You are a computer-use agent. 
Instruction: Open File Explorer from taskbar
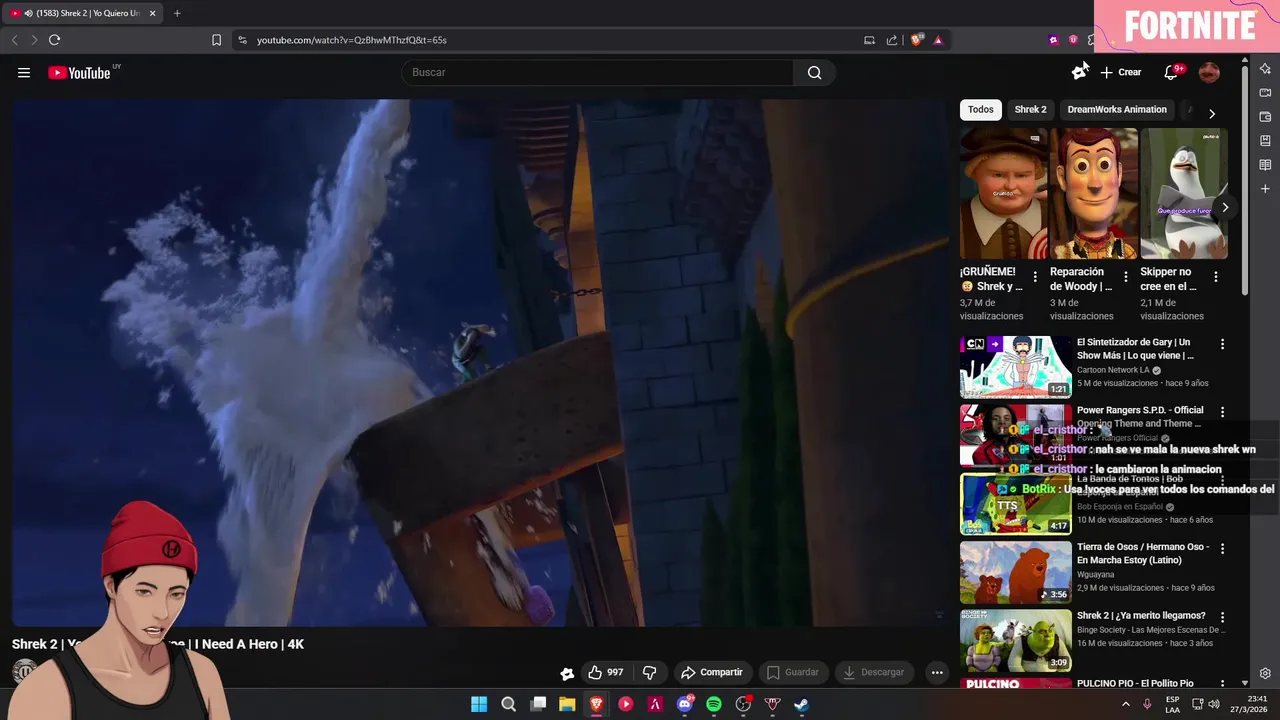pyautogui.click(x=567, y=704)
